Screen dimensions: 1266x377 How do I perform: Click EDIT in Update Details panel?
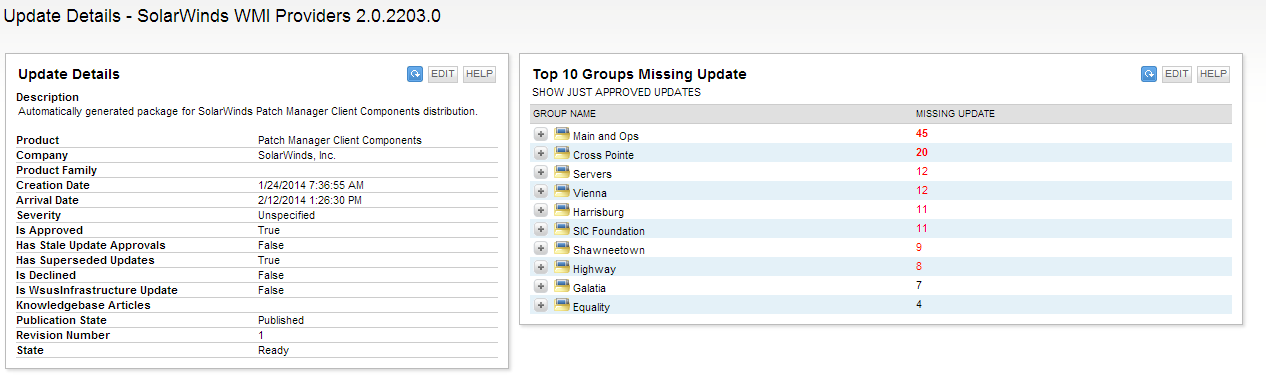pos(443,74)
